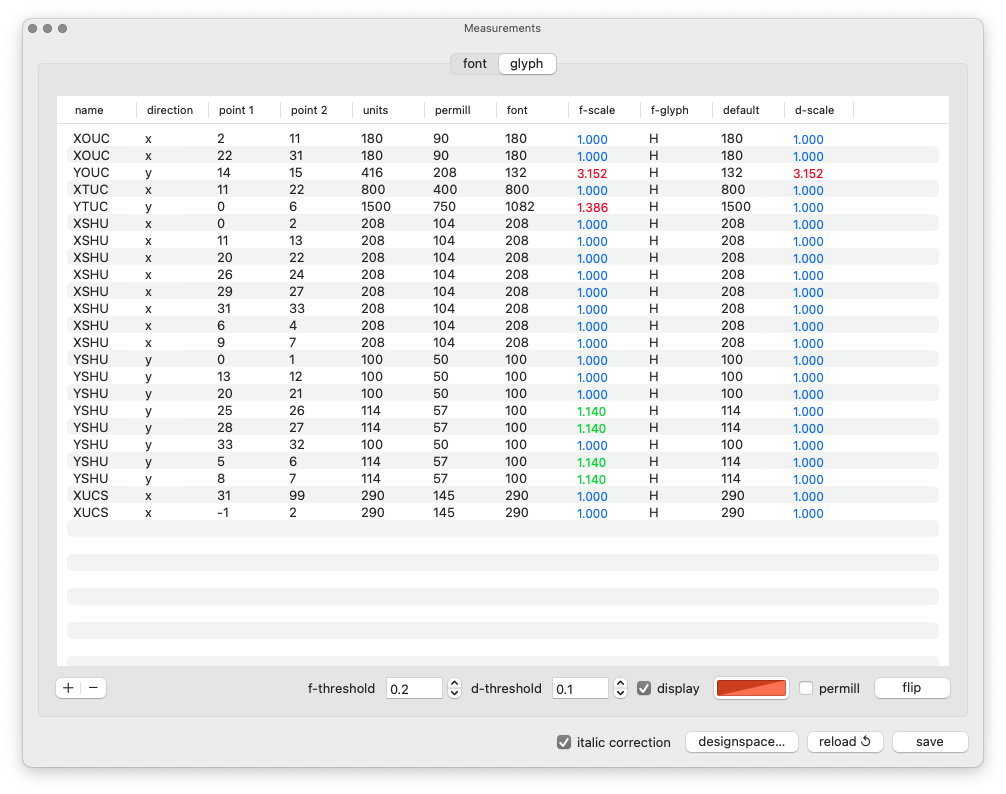Click the f-threshold stepper arrows

click(455, 688)
